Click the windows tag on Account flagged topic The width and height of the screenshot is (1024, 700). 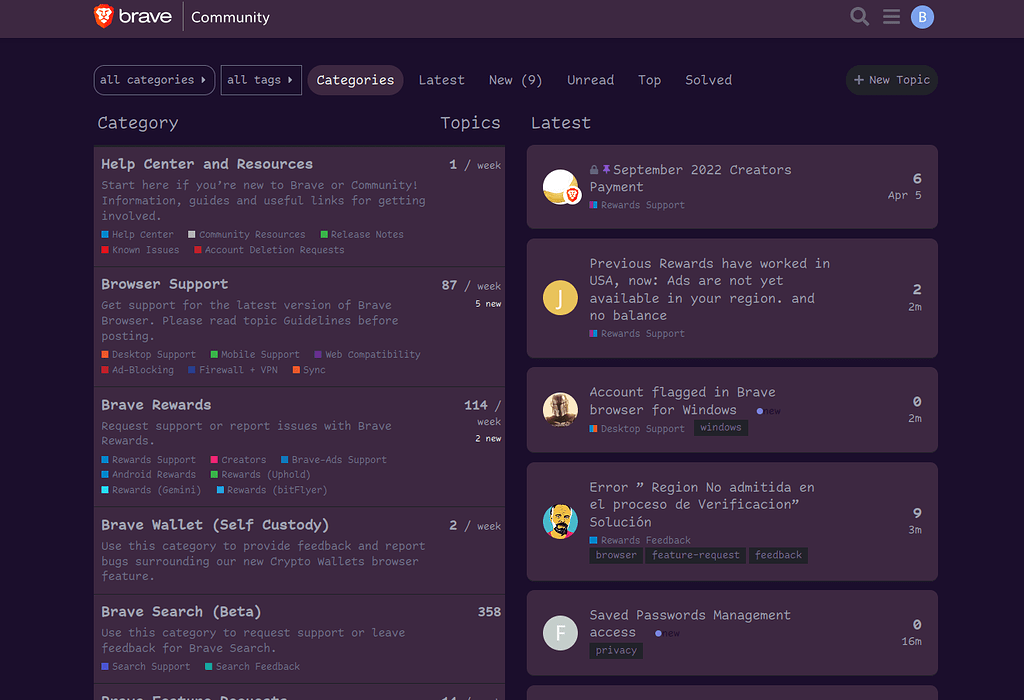point(721,427)
